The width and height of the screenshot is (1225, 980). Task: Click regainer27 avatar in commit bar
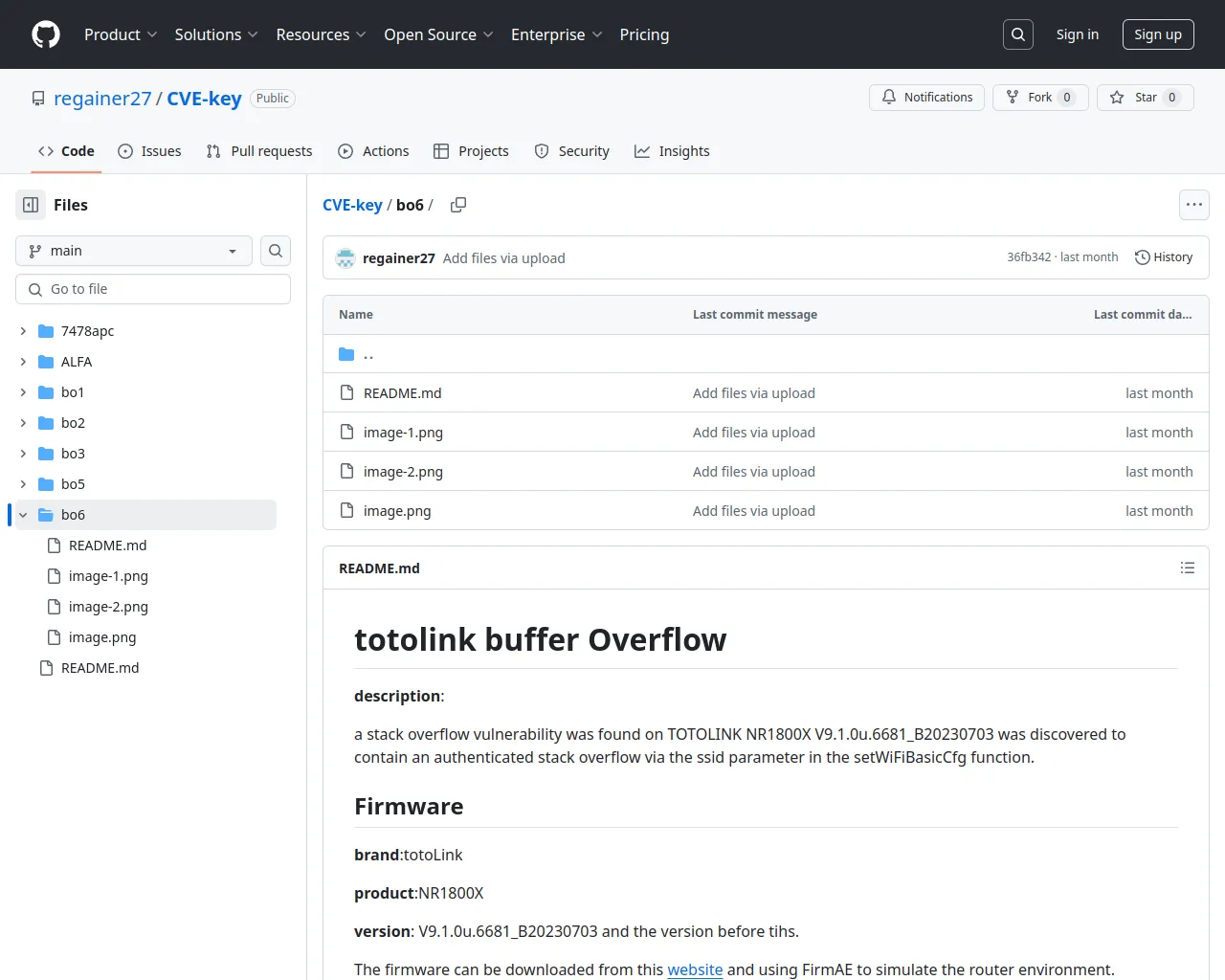345,258
